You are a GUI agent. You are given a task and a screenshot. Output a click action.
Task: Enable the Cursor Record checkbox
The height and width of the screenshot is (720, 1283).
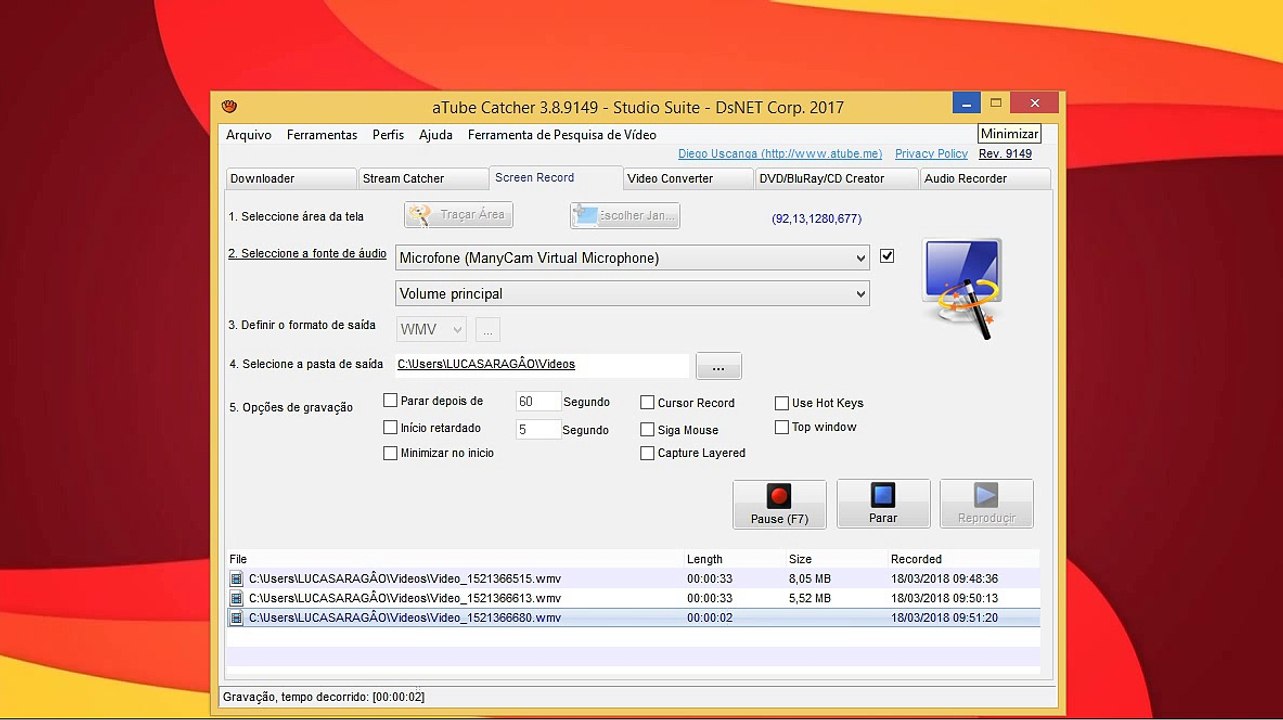pos(648,403)
